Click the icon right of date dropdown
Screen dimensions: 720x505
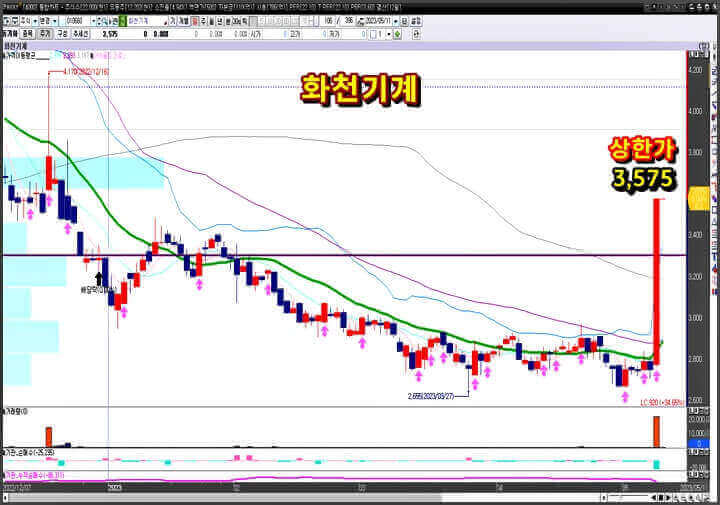[405, 21]
